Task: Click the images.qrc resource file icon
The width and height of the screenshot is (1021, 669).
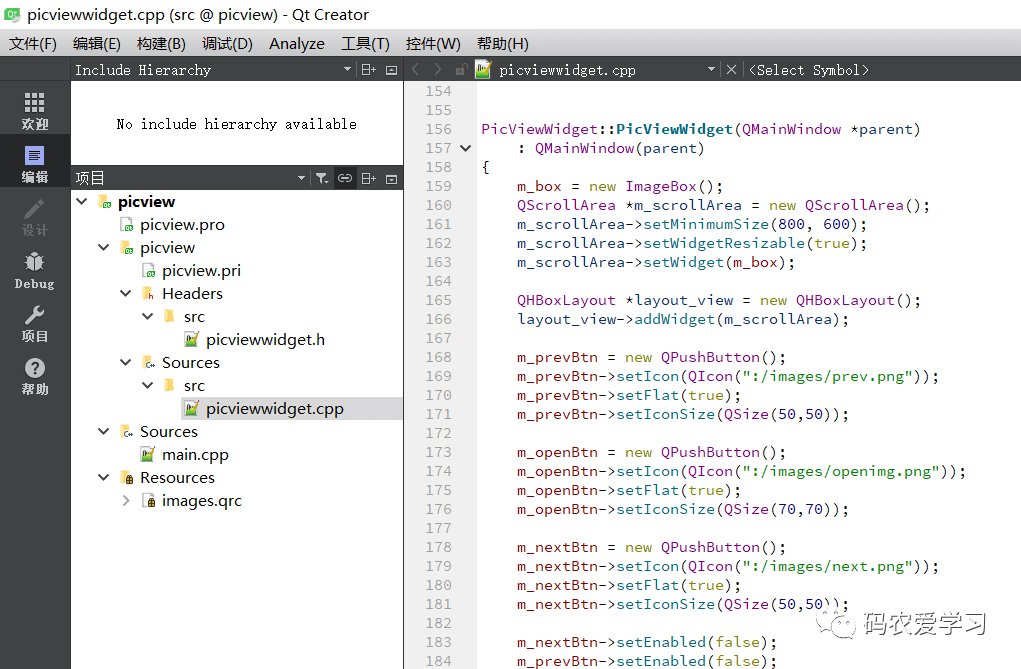Action: (x=148, y=501)
